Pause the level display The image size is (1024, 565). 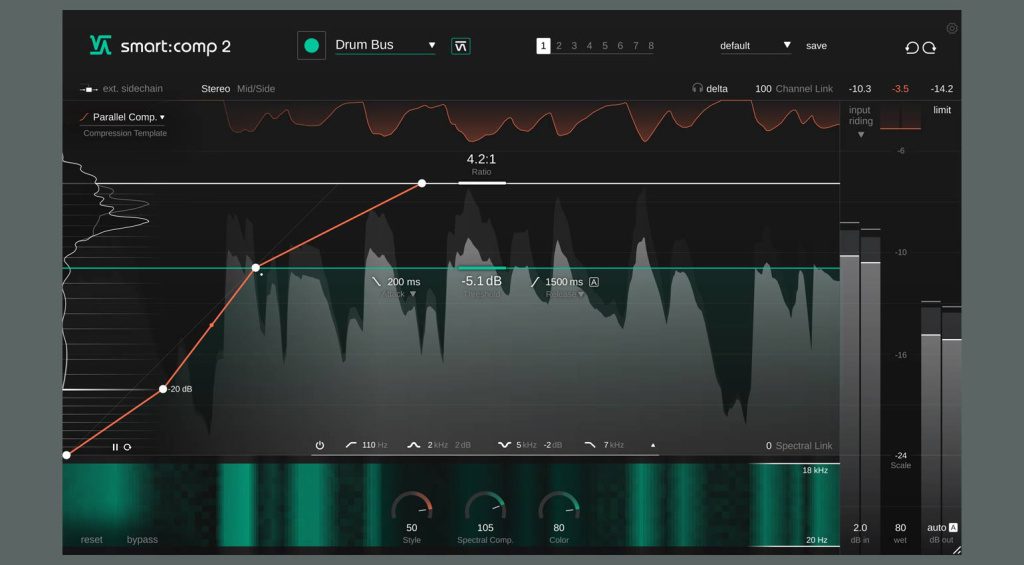115,447
